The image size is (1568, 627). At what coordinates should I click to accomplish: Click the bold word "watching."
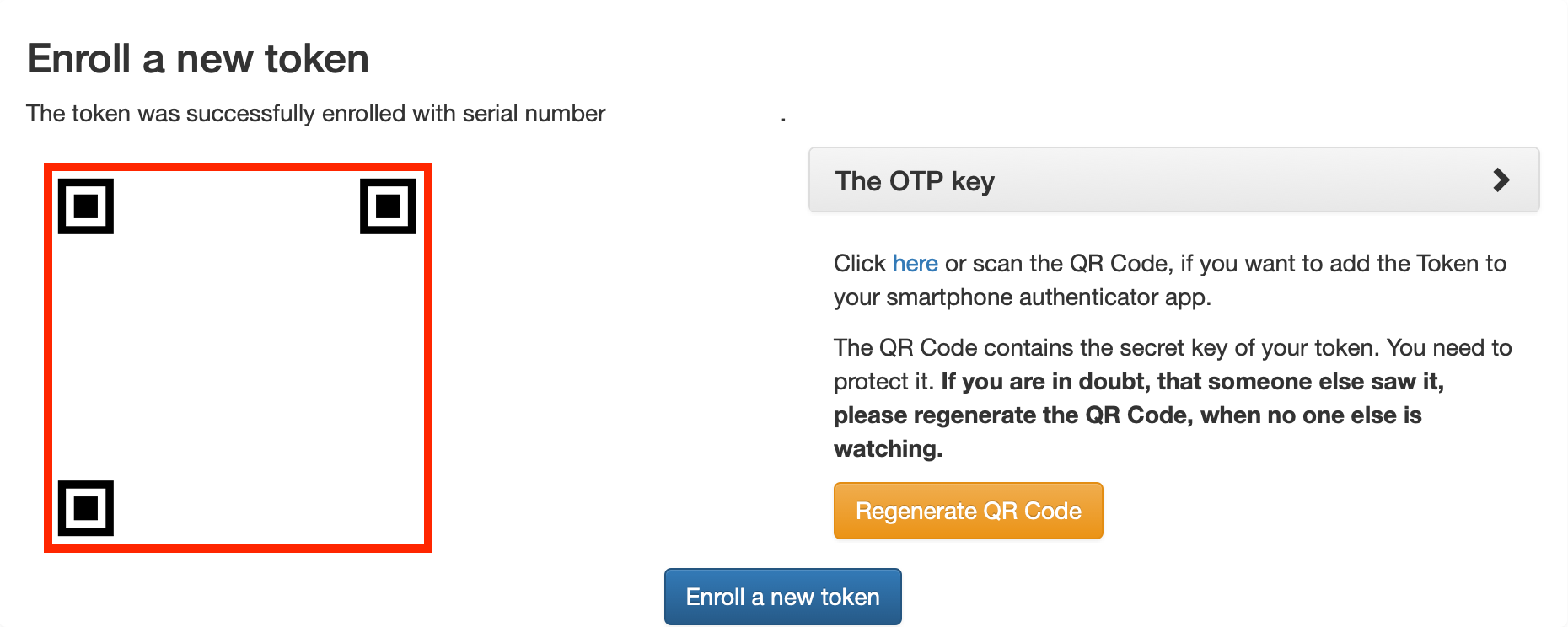[x=888, y=449]
